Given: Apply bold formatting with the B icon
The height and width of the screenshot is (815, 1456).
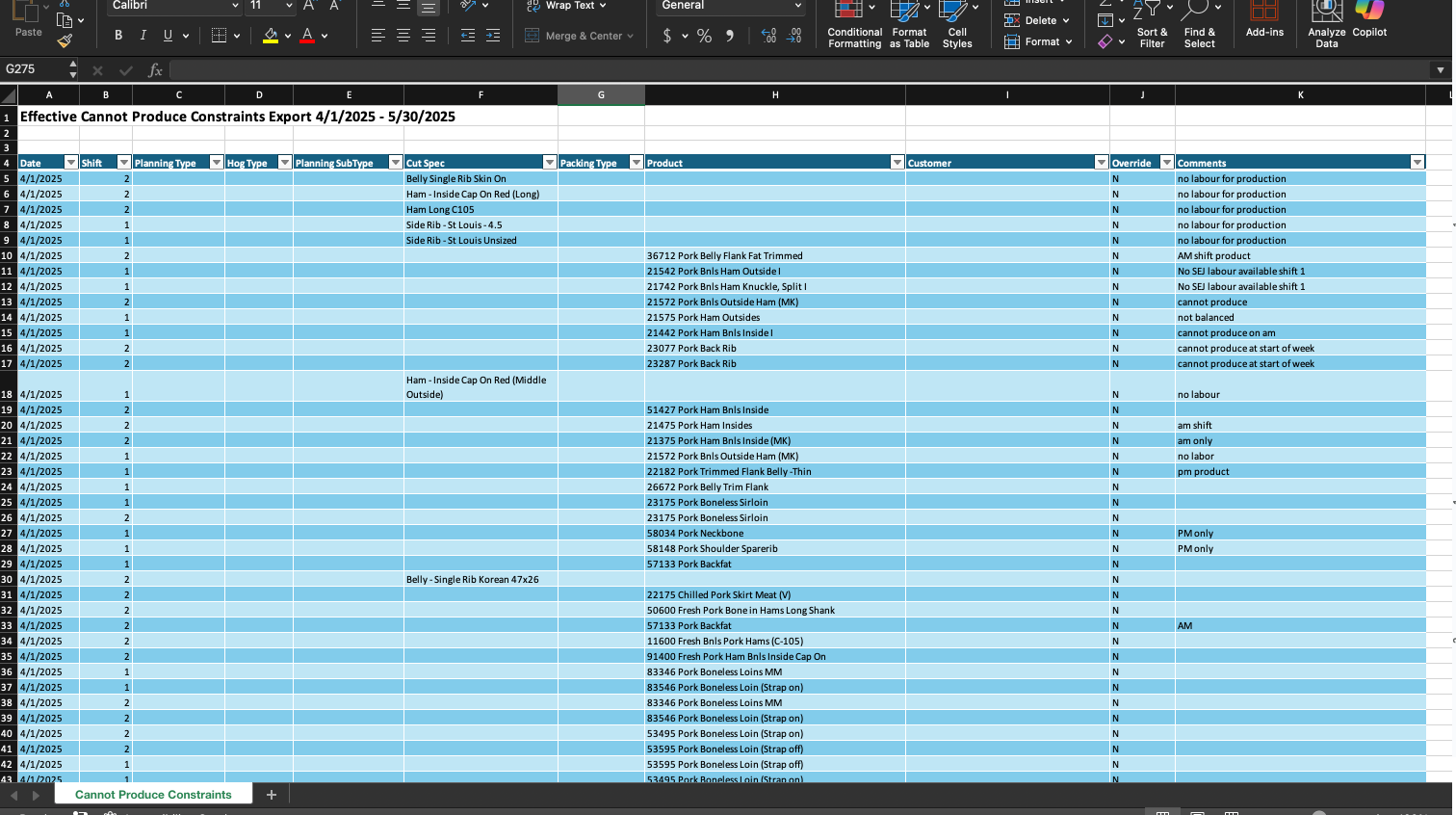Looking at the screenshot, I should [118, 36].
